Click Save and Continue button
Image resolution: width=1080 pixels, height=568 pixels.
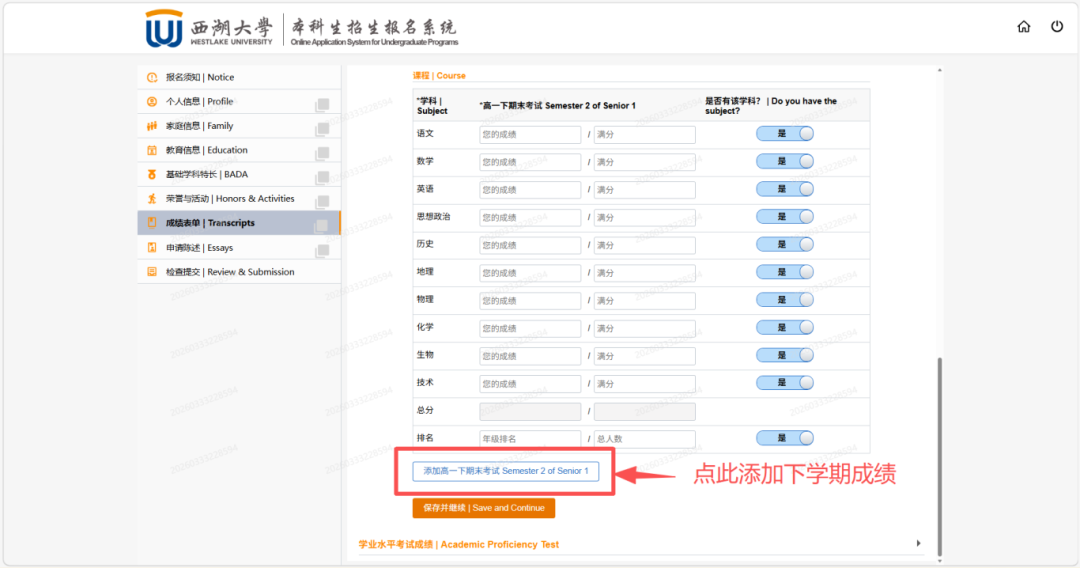[x=483, y=508]
